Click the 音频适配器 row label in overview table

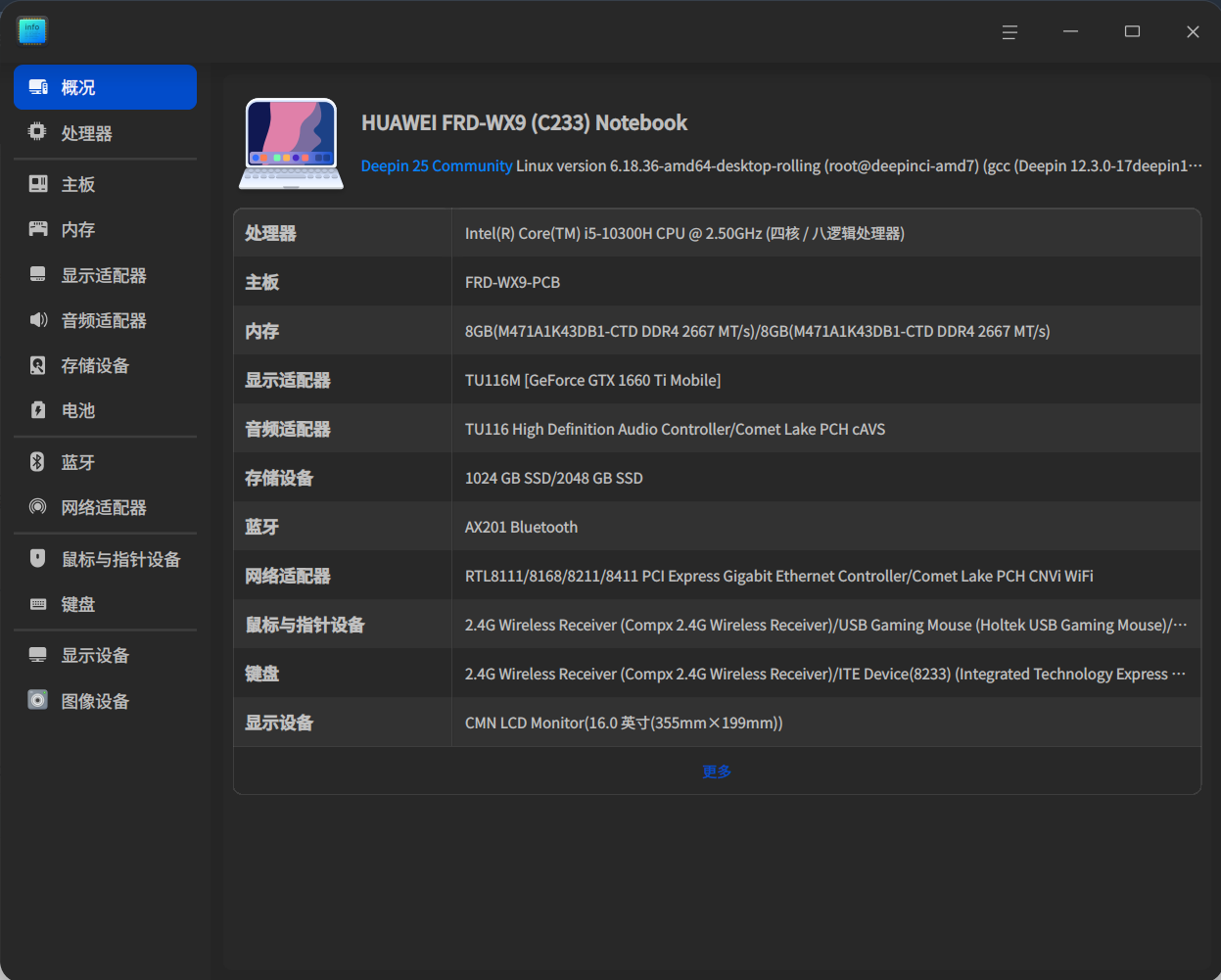tap(288, 429)
